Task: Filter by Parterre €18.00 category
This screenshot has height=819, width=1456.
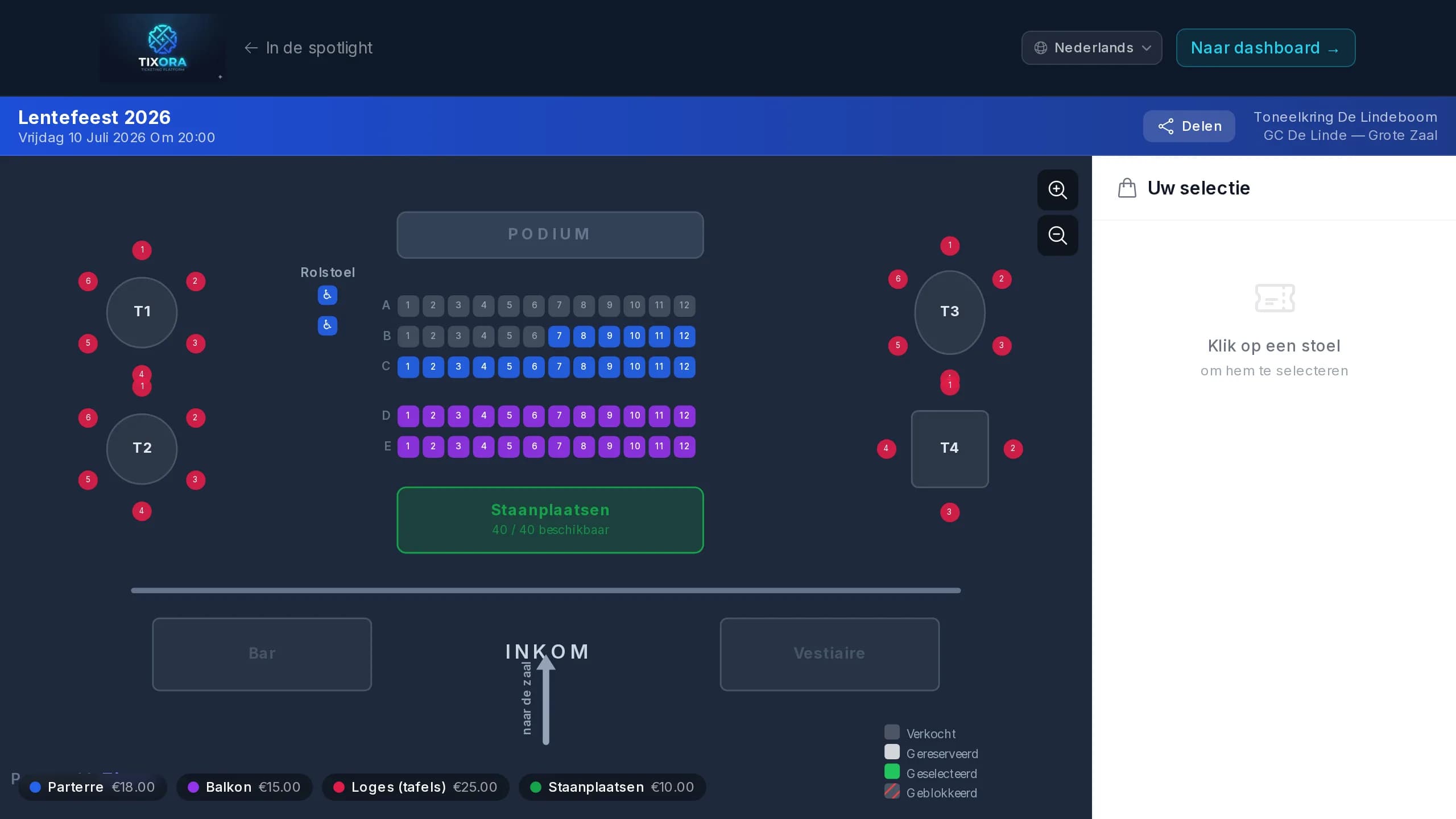Action: 93,787
